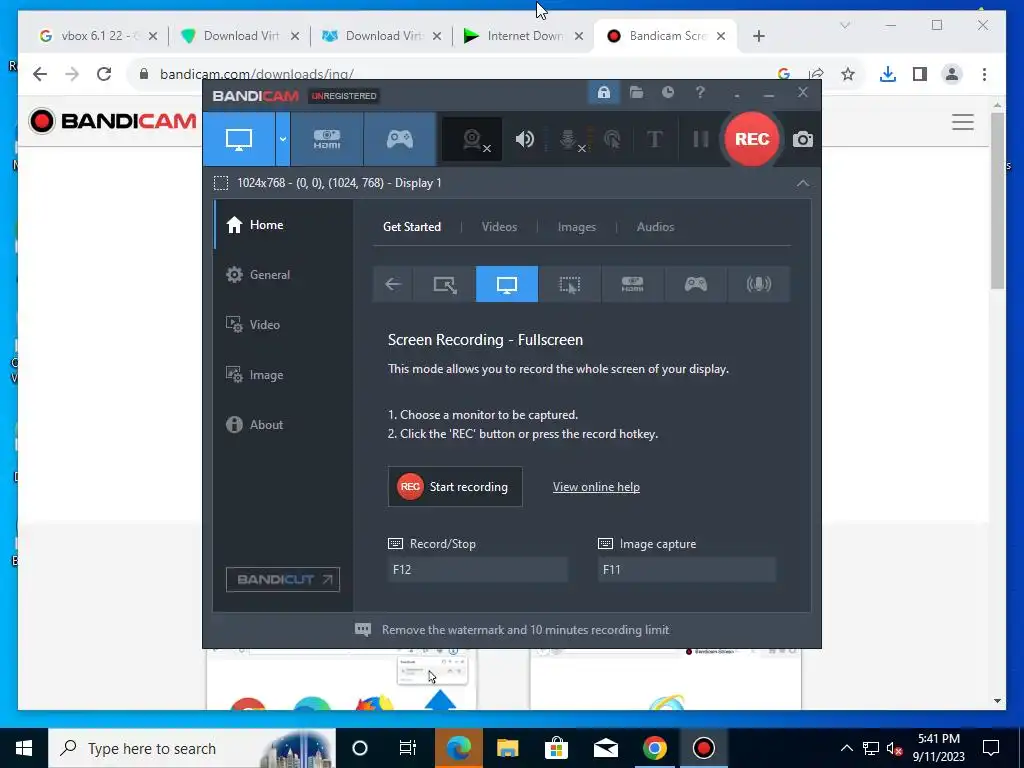Select the fullscreen monitor mode icon
The image size is (1024, 768).
tap(507, 284)
